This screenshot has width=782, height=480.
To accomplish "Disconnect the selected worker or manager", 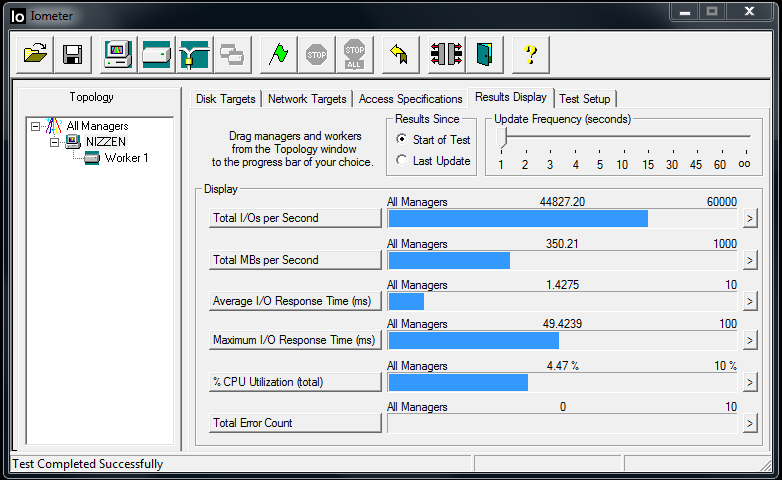I will click(x=446, y=54).
